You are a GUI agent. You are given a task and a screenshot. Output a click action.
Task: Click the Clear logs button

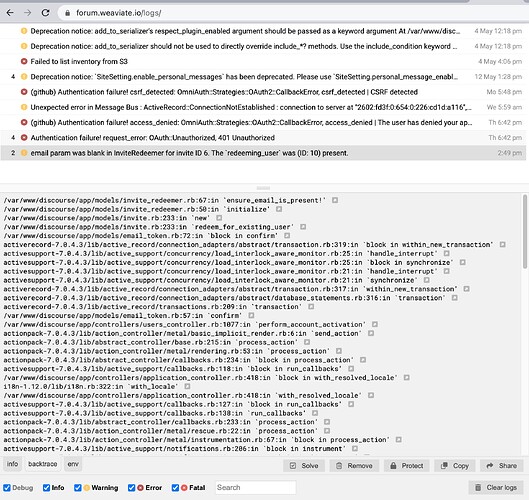coord(496,488)
